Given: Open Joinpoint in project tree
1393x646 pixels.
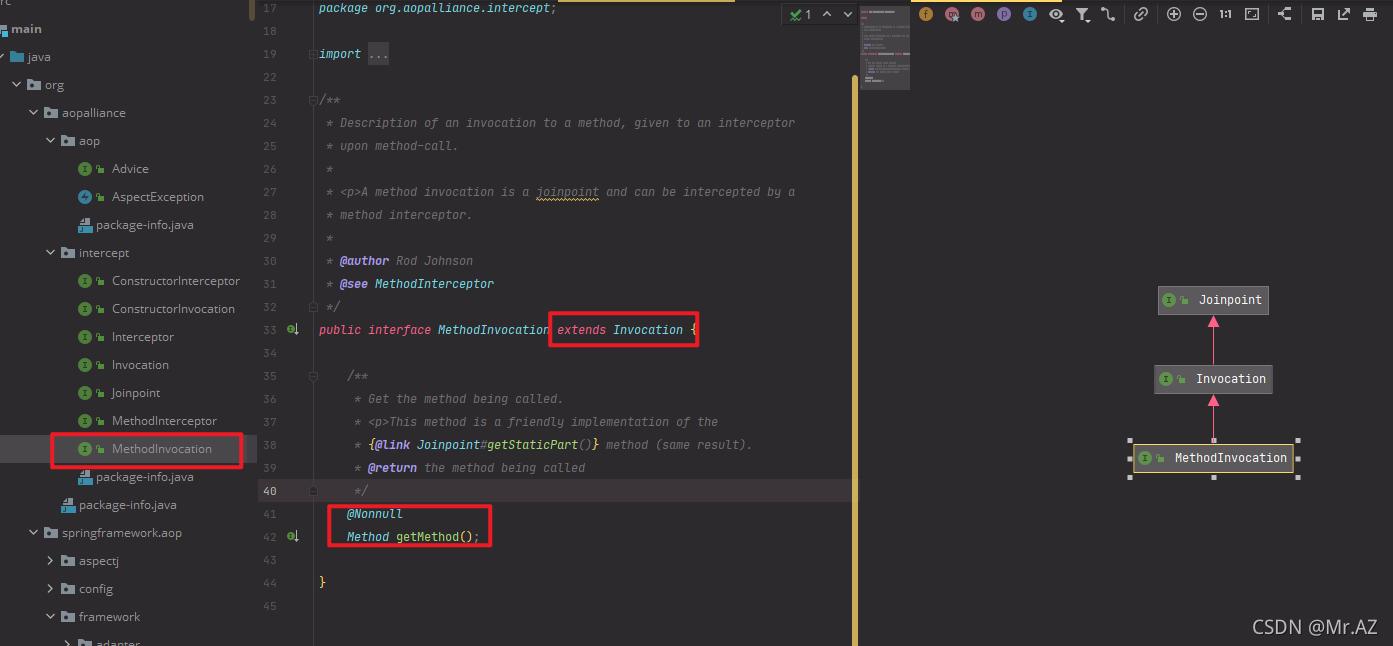Looking at the screenshot, I should pos(136,393).
